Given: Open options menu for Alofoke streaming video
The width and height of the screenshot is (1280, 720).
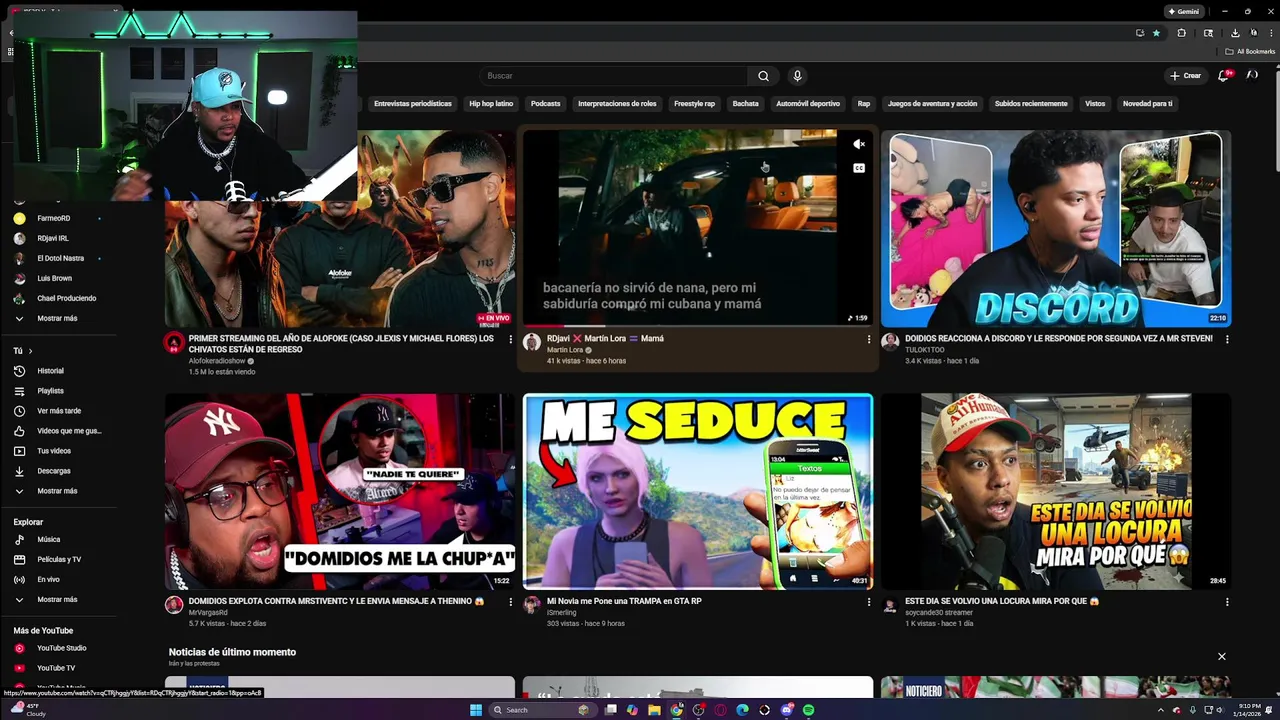Looking at the screenshot, I should (x=510, y=339).
